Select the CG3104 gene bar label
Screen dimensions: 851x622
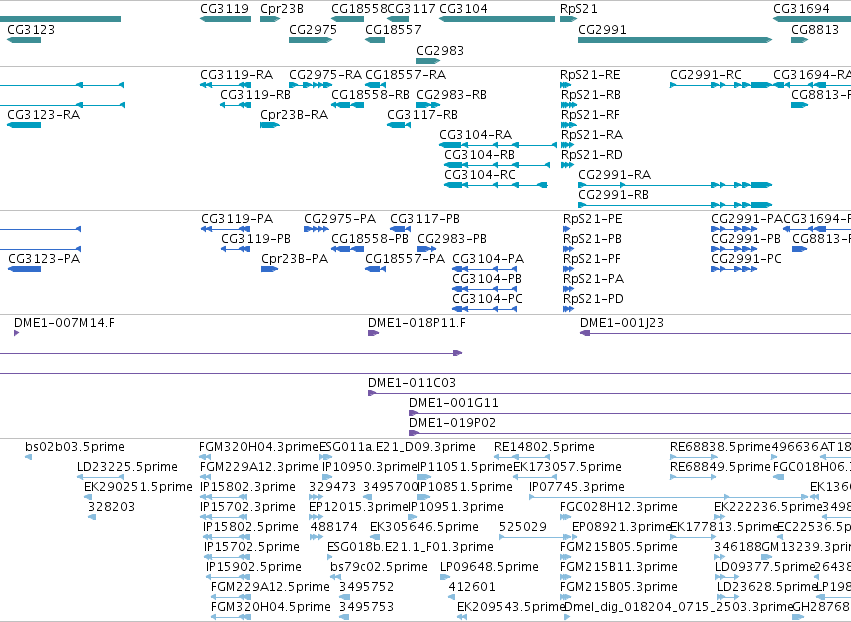tap(463, 9)
